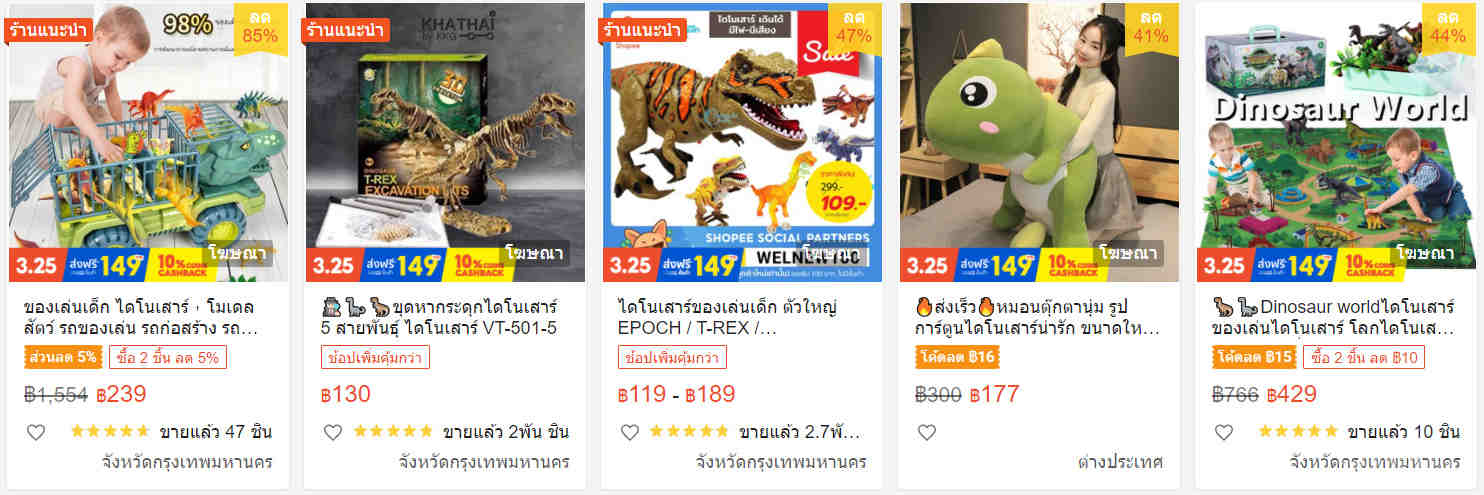This screenshot has height=495, width=1484.
Task: Click the โค้ดลด ฿16 voucher tag
Action: coord(958,357)
